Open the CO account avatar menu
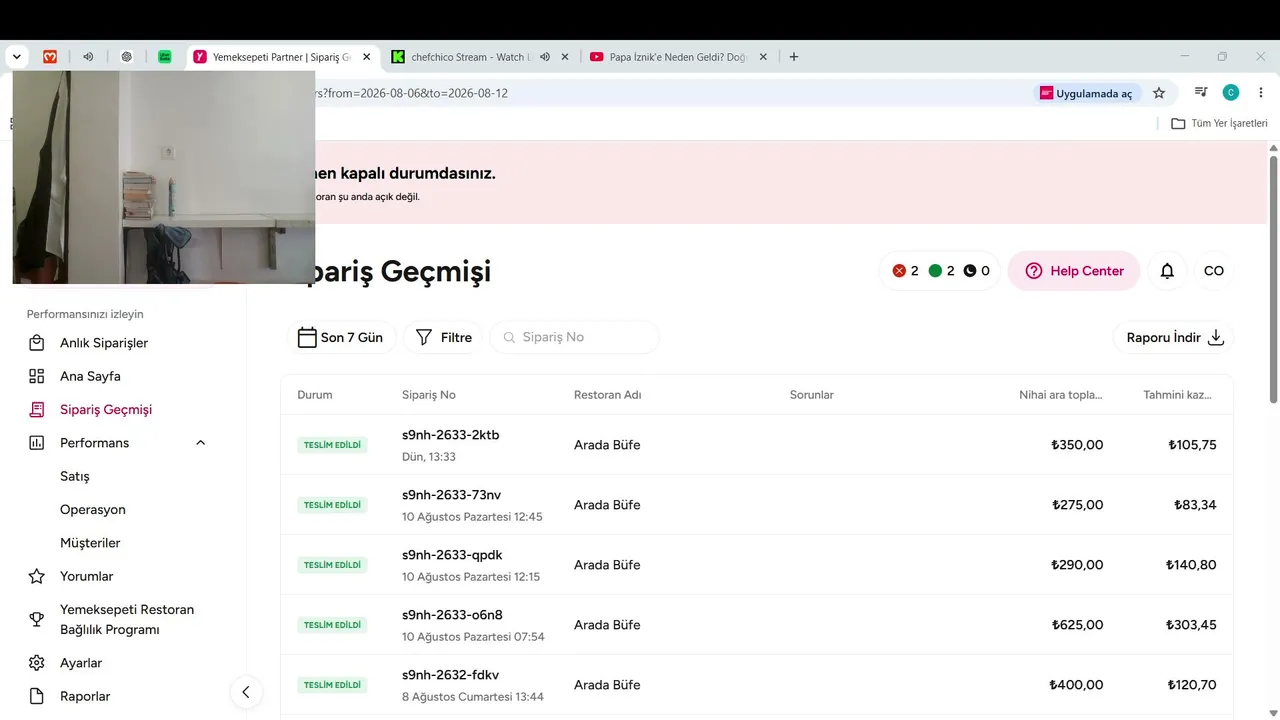1280x720 pixels. tap(1214, 271)
